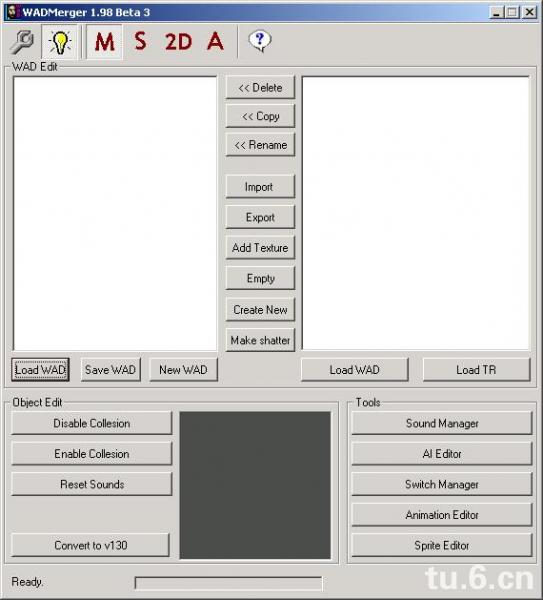Click the Load TR button
The height and width of the screenshot is (600, 543).
[476, 370]
